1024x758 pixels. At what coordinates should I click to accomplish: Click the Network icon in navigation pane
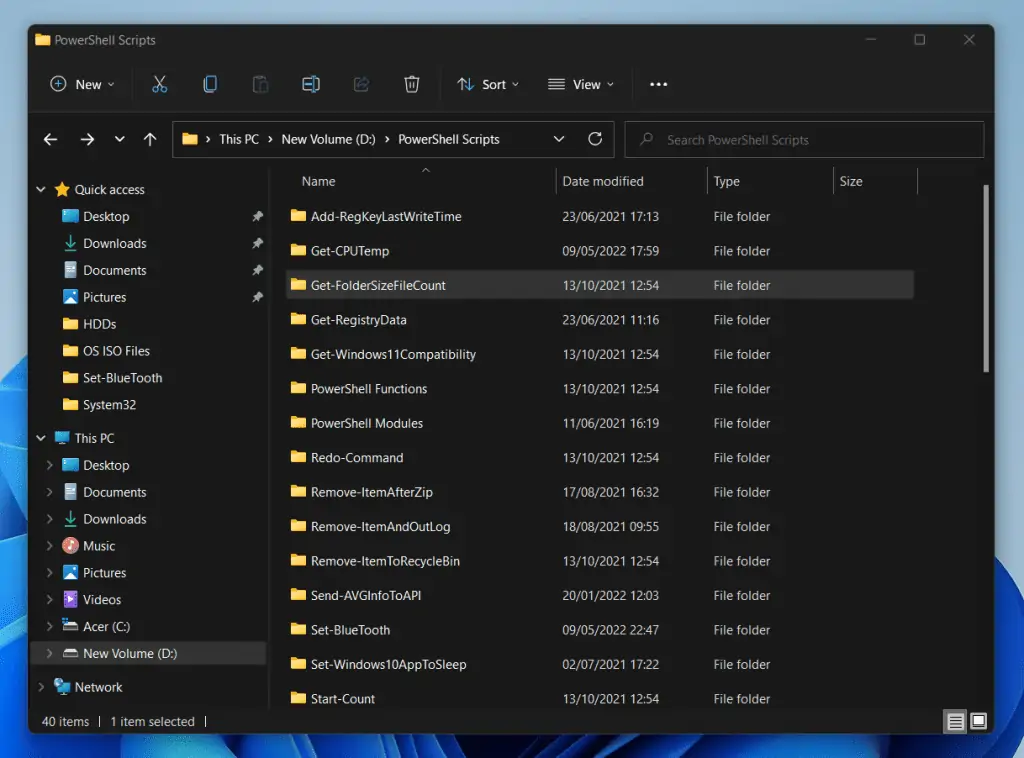coord(62,686)
